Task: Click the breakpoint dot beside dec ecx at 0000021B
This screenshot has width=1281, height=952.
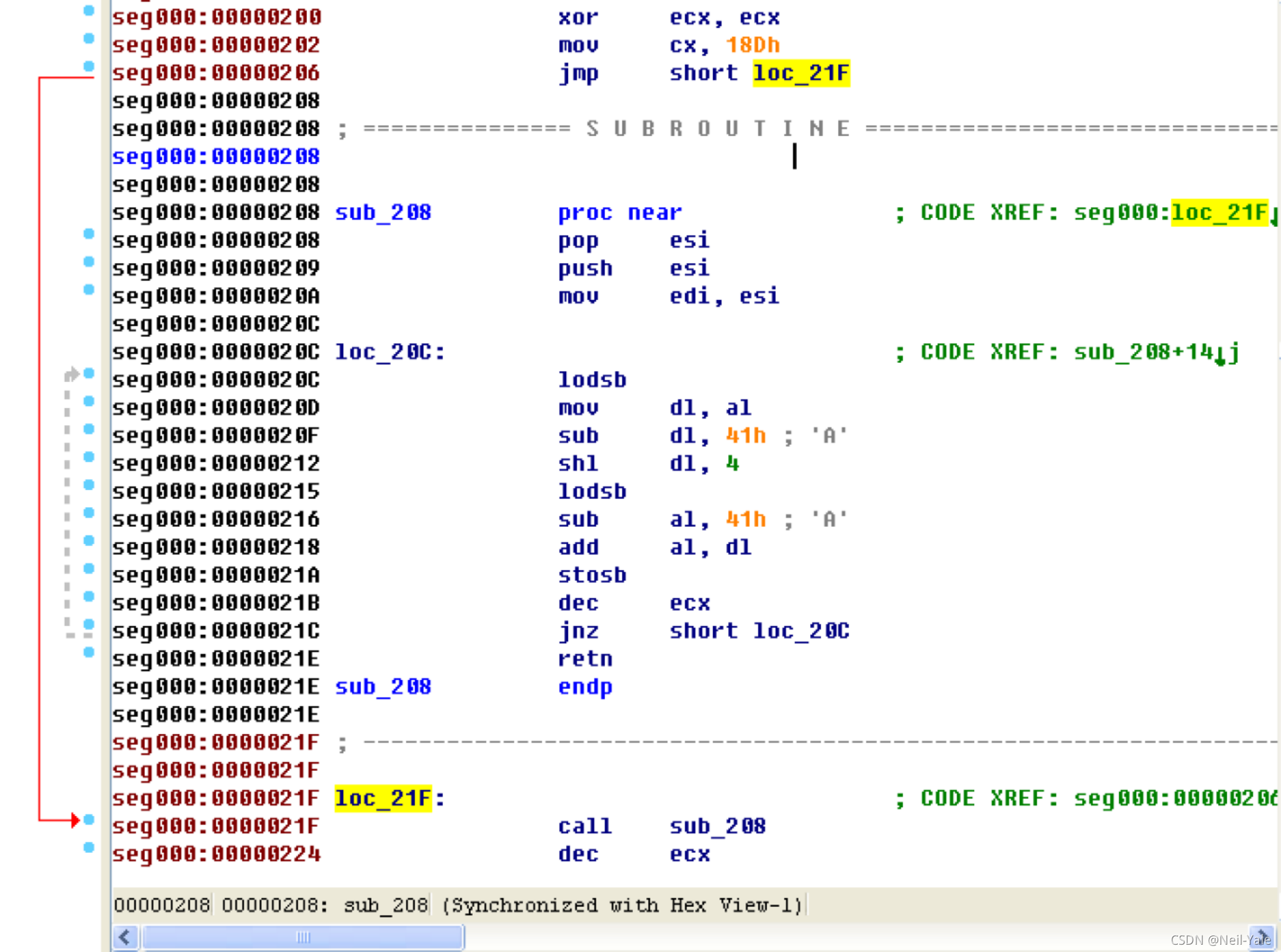Action: tap(89, 596)
